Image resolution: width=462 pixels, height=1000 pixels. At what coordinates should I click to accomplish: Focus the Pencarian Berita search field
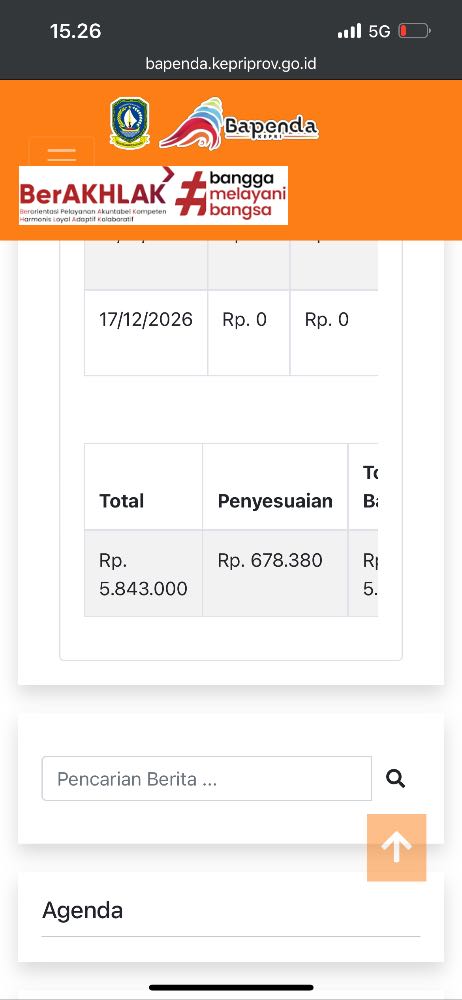(x=207, y=778)
